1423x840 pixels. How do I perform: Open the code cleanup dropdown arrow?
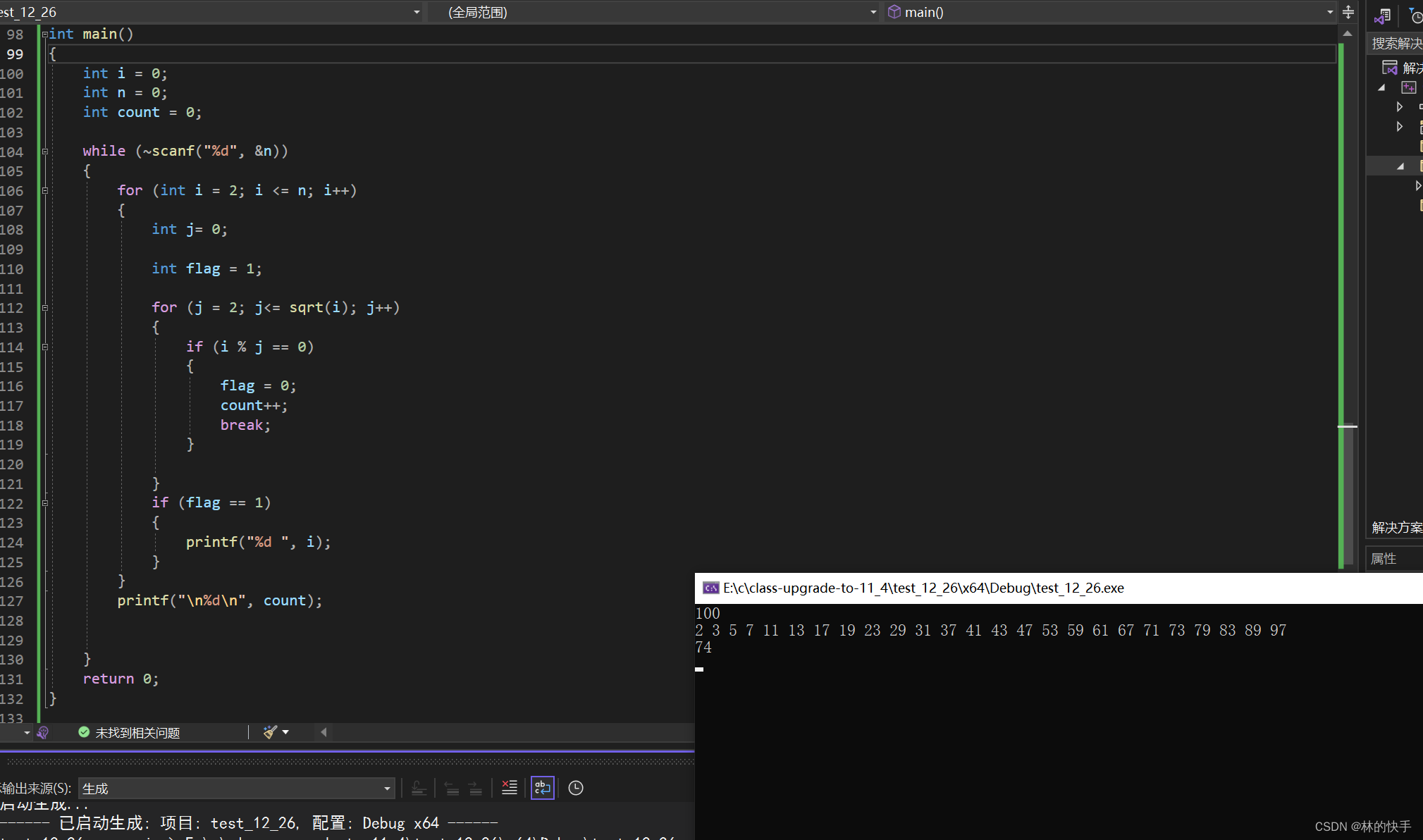pyautogui.click(x=285, y=732)
